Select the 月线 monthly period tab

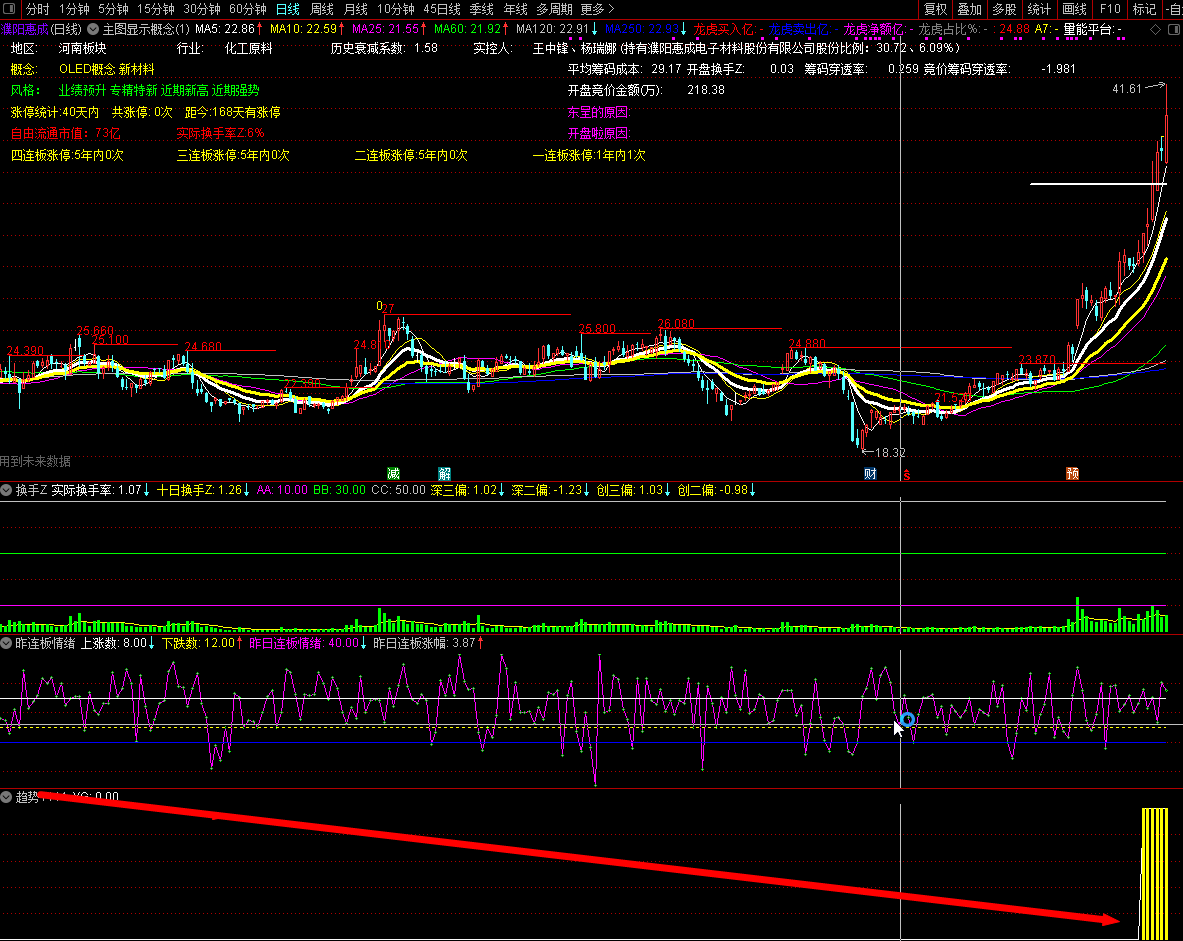pos(355,9)
